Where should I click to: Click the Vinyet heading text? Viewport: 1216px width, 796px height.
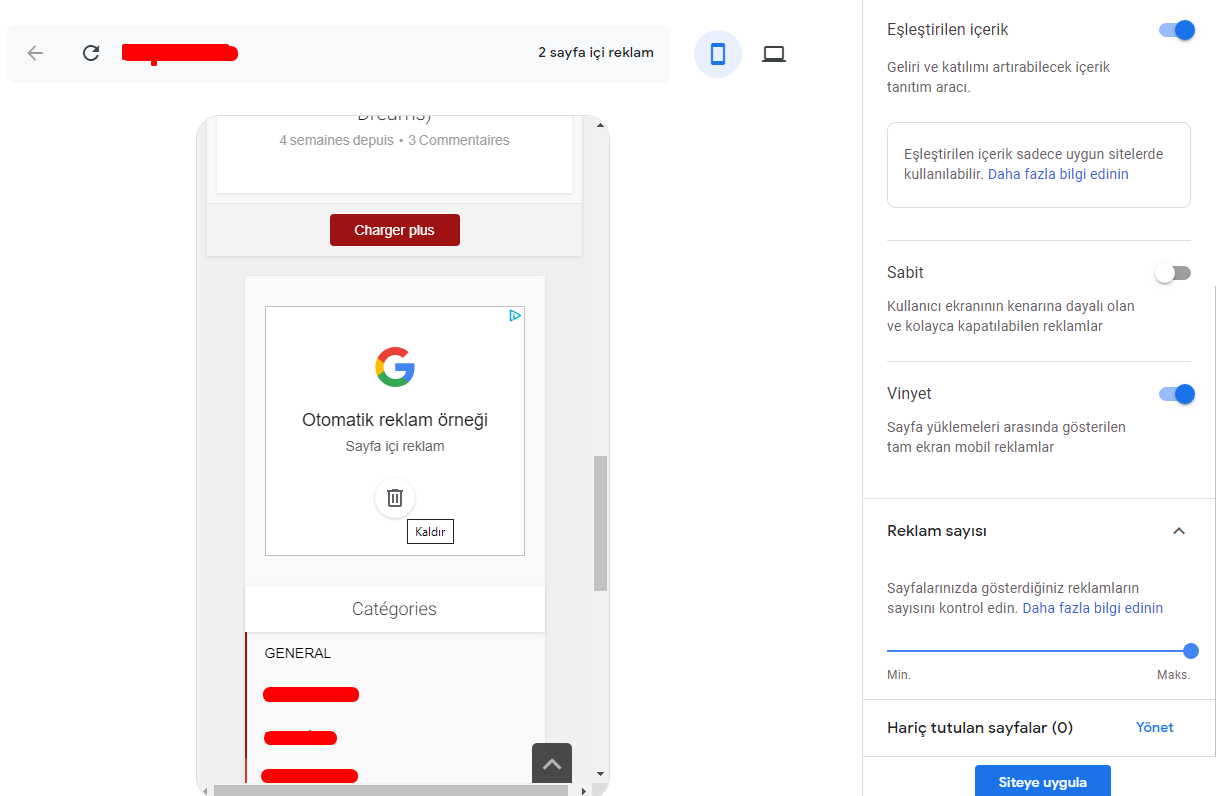point(909,393)
